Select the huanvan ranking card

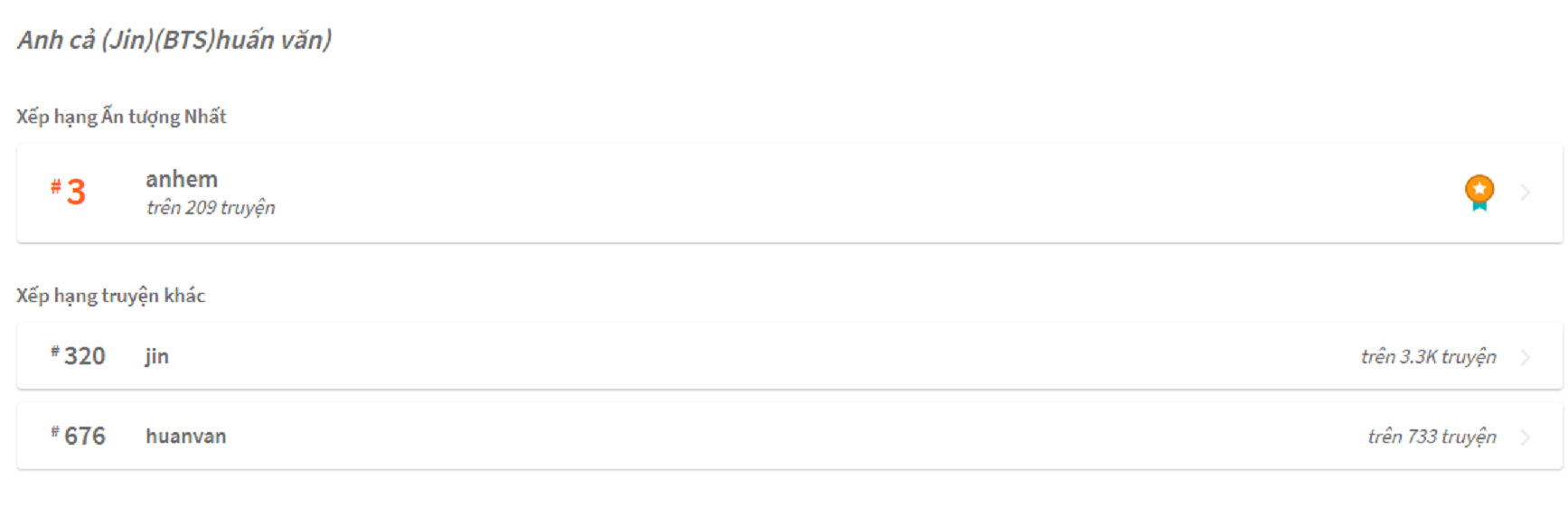[x=790, y=436]
